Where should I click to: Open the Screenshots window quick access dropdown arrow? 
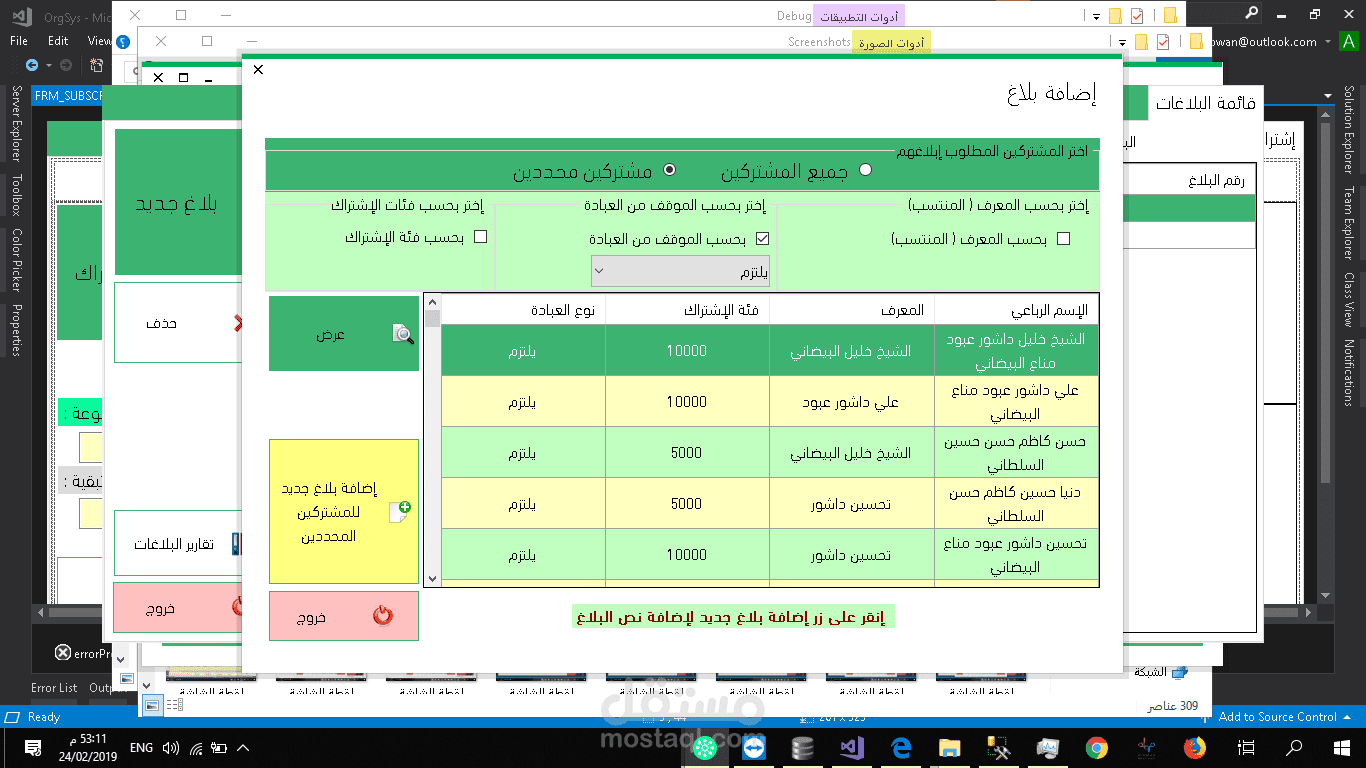pos(1123,43)
